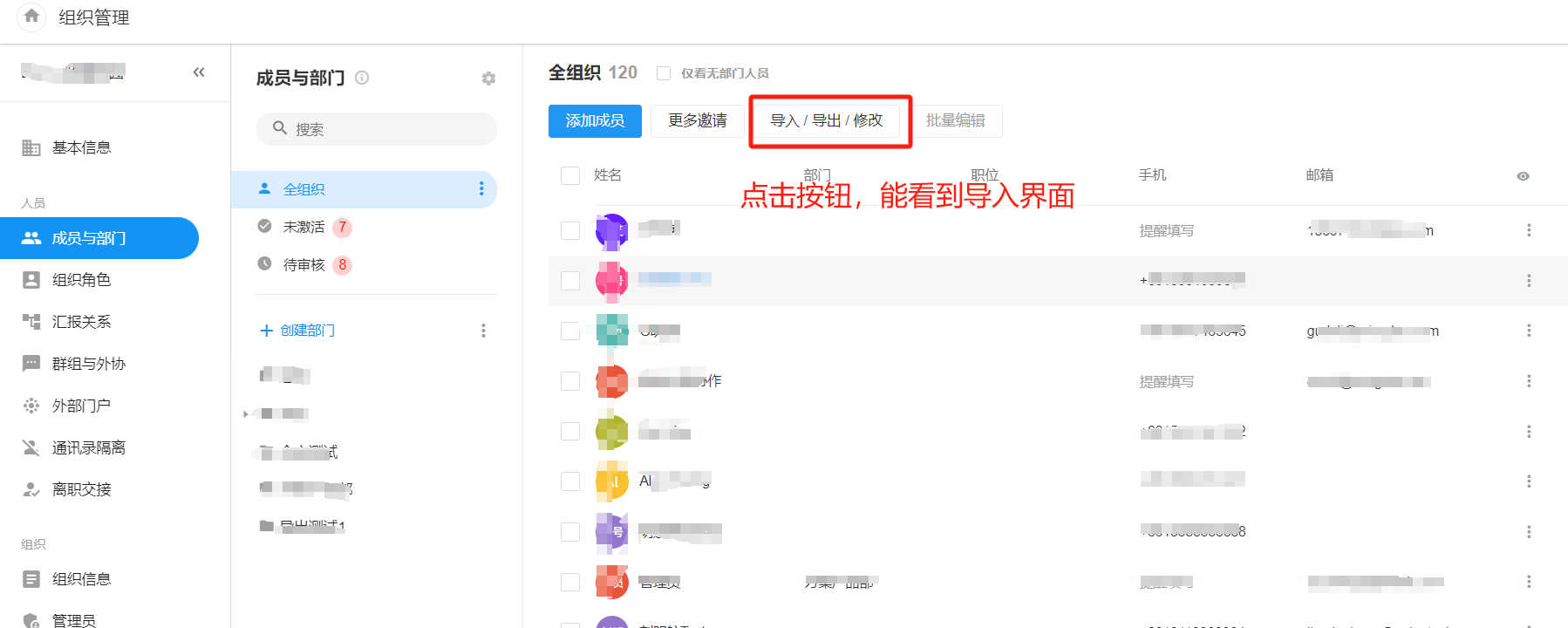The image size is (1568, 628).
Task: Collapse the left sidebar with the double-chevron
Action: point(199,72)
